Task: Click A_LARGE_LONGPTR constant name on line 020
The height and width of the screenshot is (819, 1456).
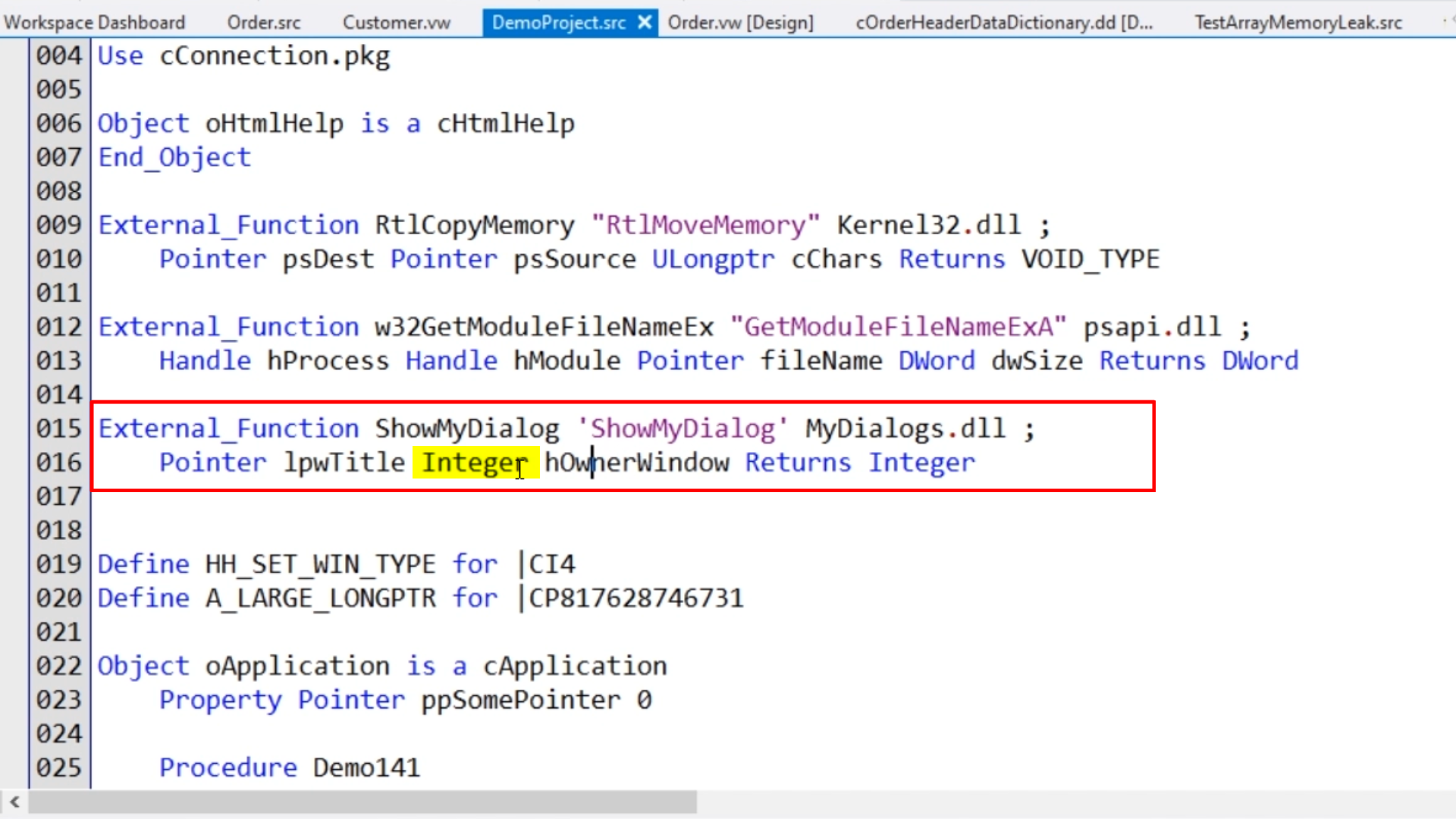Action: tap(320, 598)
